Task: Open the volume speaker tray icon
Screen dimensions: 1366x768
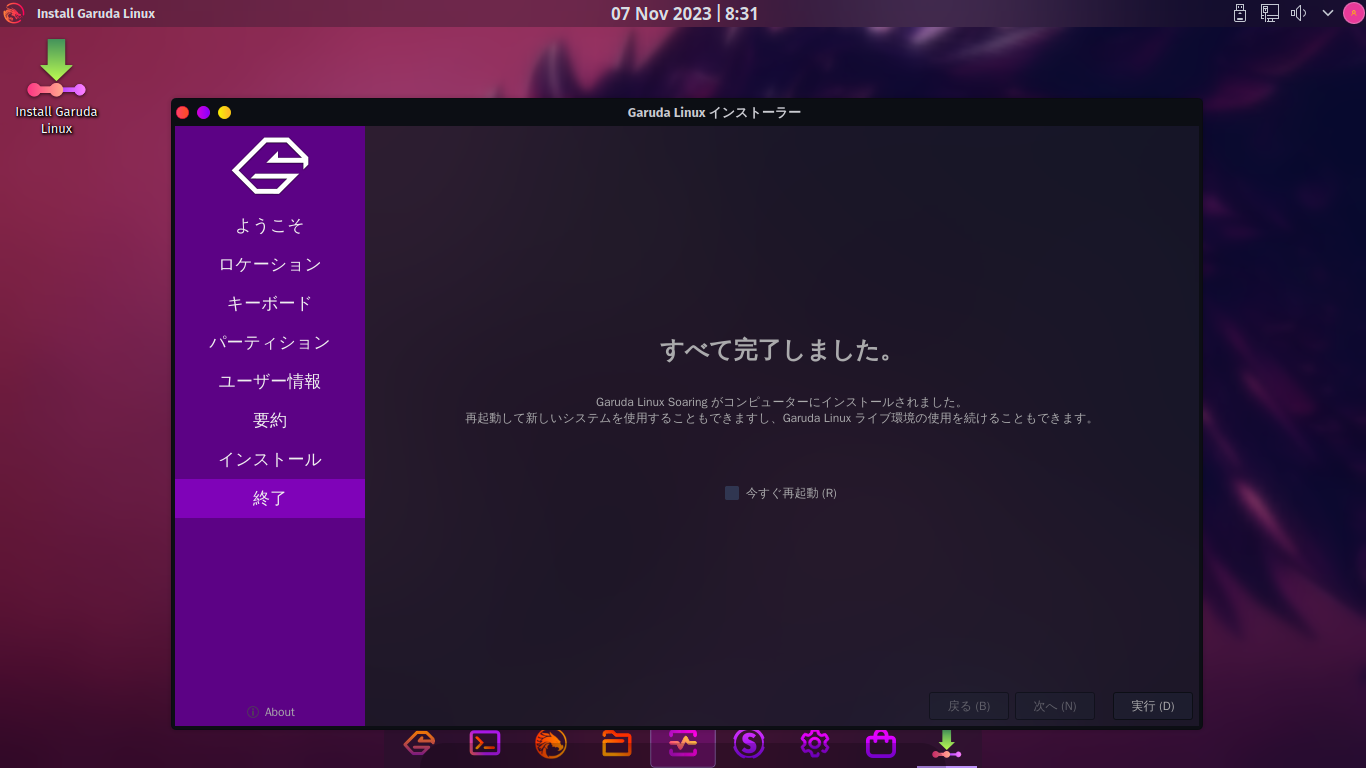Action: coord(1299,13)
